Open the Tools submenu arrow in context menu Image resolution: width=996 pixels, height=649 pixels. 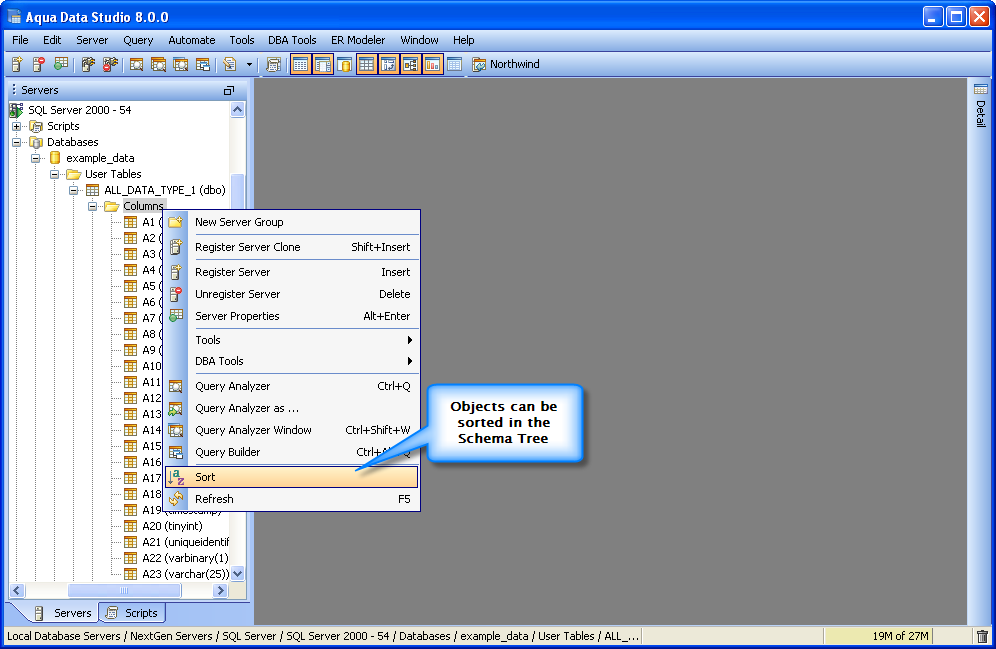410,340
